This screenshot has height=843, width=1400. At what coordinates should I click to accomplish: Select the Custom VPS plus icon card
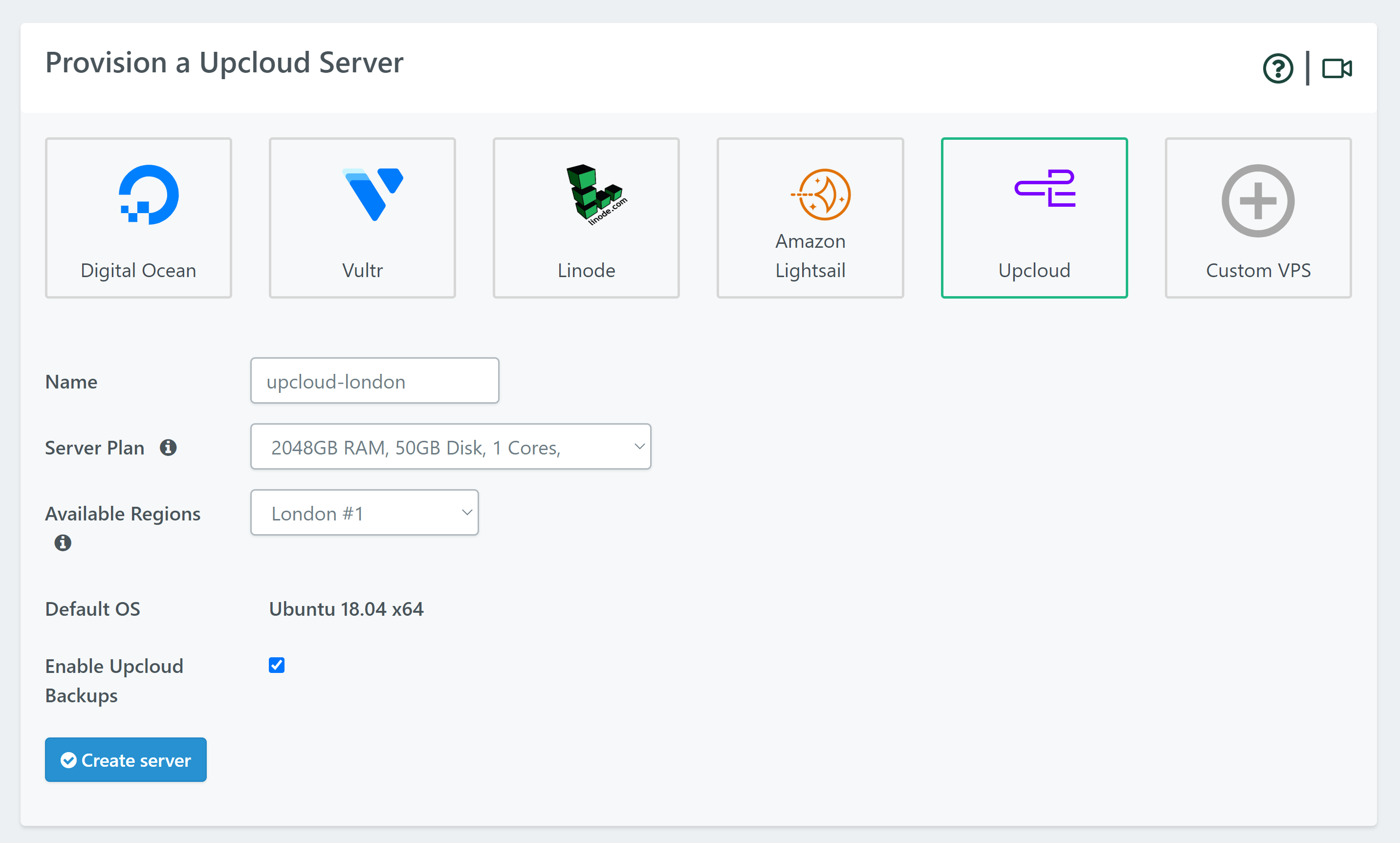coord(1258,217)
